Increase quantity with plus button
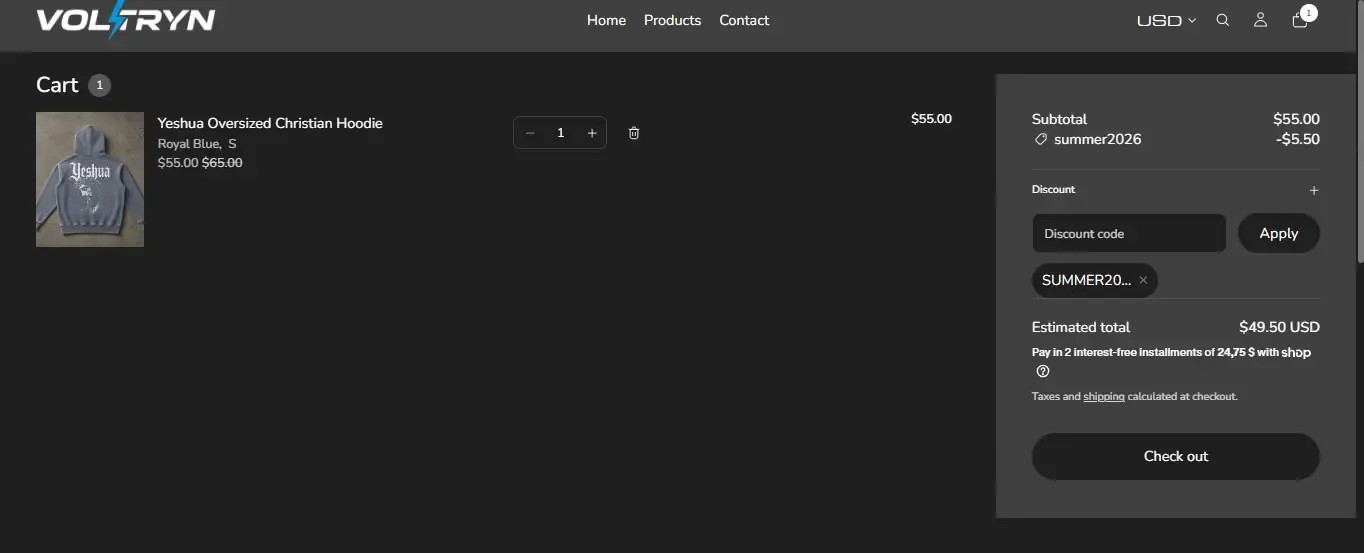The width and height of the screenshot is (1364, 553). tap(592, 133)
